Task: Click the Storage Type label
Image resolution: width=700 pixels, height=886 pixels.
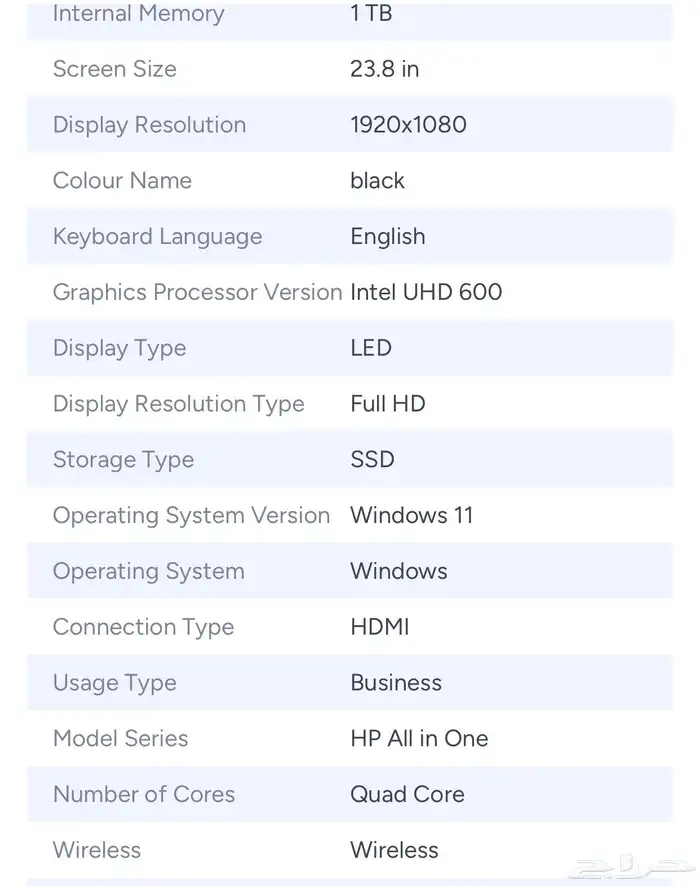Action: pos(123,460)
